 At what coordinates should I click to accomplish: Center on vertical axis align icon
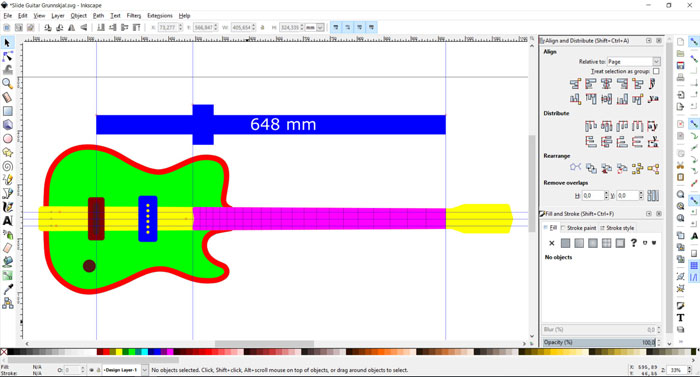pos(606,84)
